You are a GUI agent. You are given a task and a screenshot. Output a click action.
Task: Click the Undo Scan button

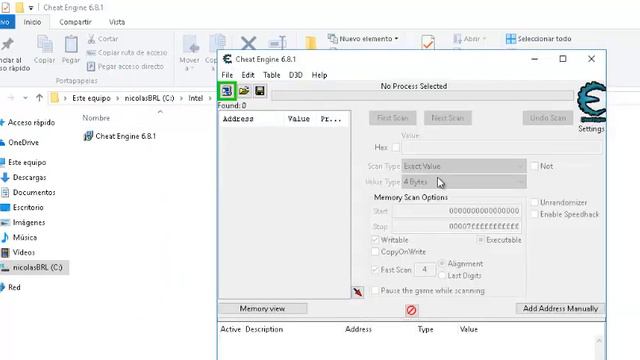pos(548,118)
